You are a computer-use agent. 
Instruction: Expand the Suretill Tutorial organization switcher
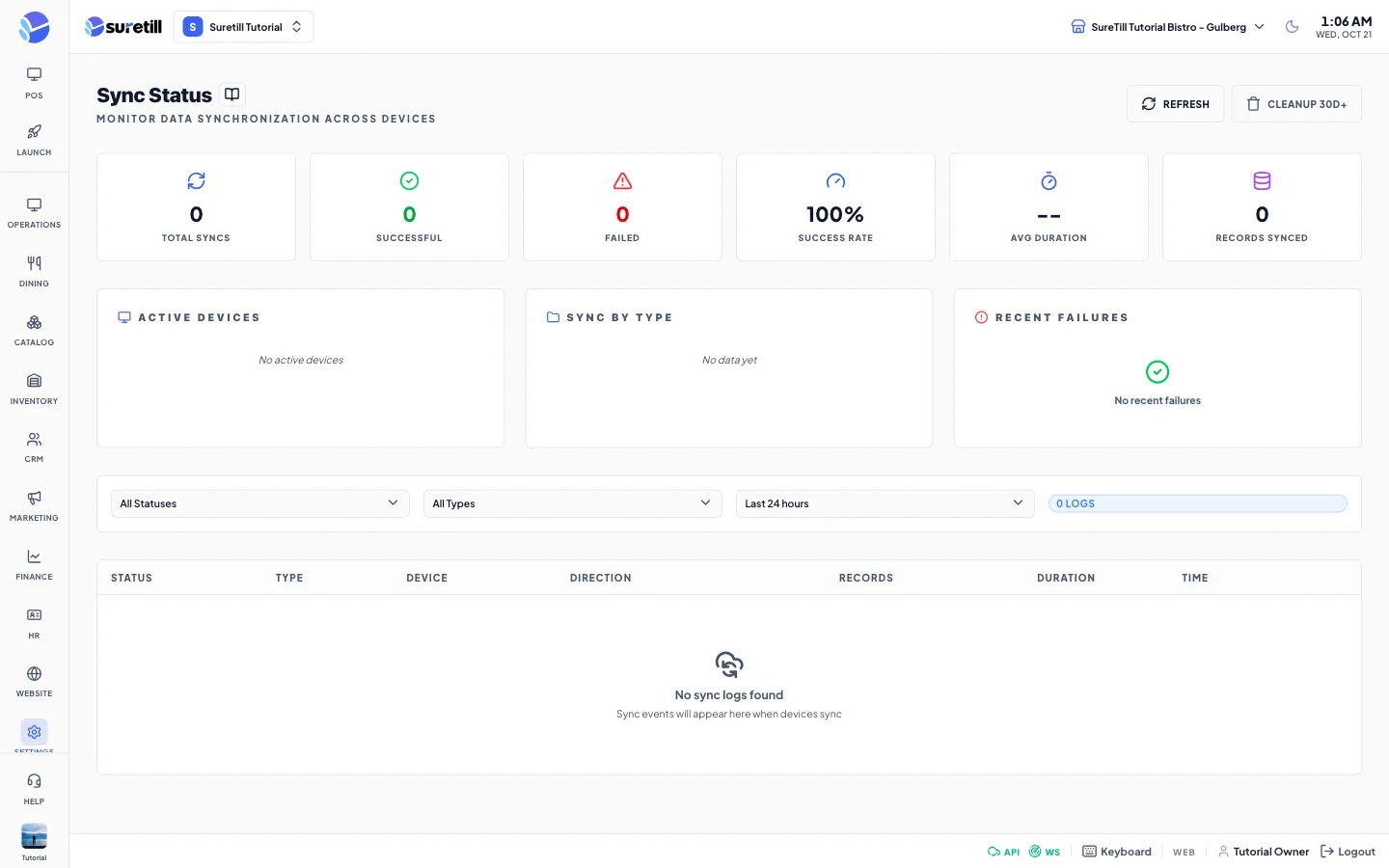[x=243, y=27]
